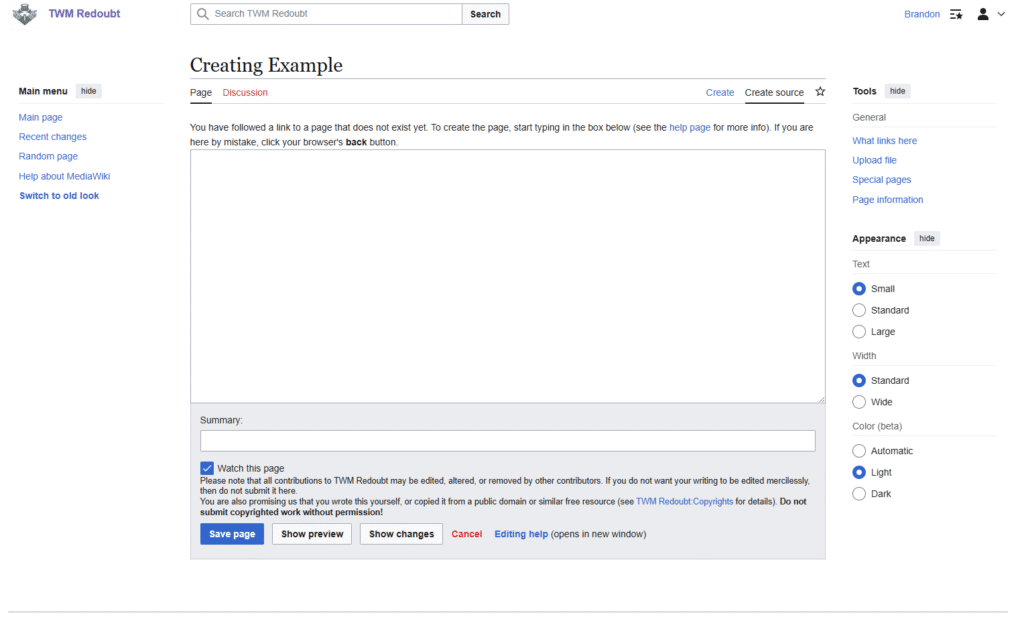
Task: Expand the personal tools dropdown arrow
Action: 1001,14
